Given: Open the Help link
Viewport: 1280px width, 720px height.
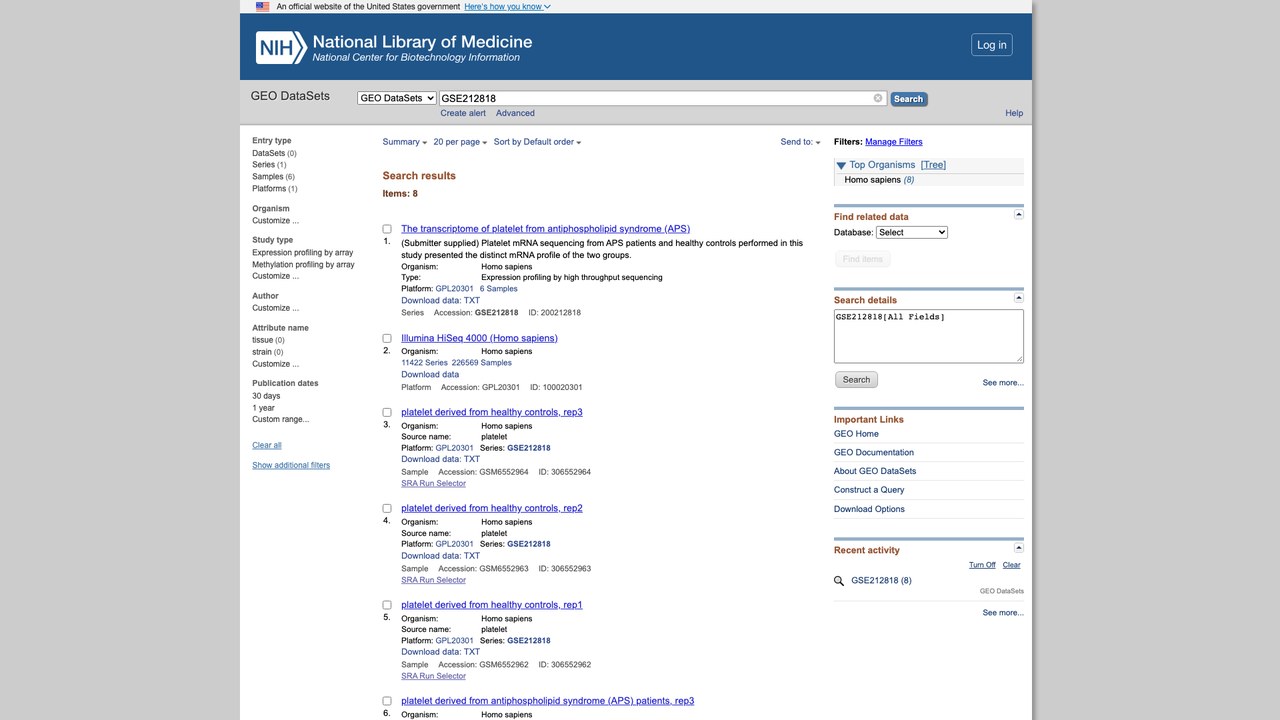Looking at the screenshot, I should click(x=1014, y=113).
